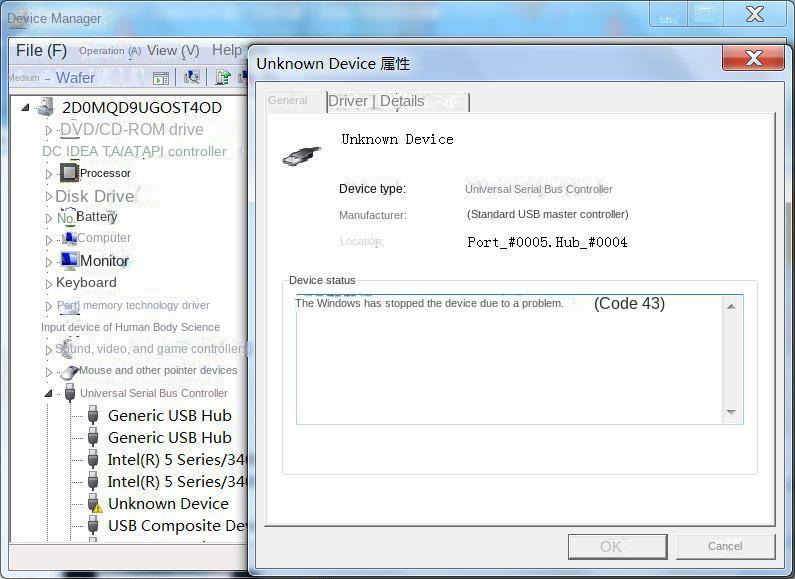Click the Mouse and other pointer devices icon
This screenshot has width=795, height=579.
tap(69, 371)
